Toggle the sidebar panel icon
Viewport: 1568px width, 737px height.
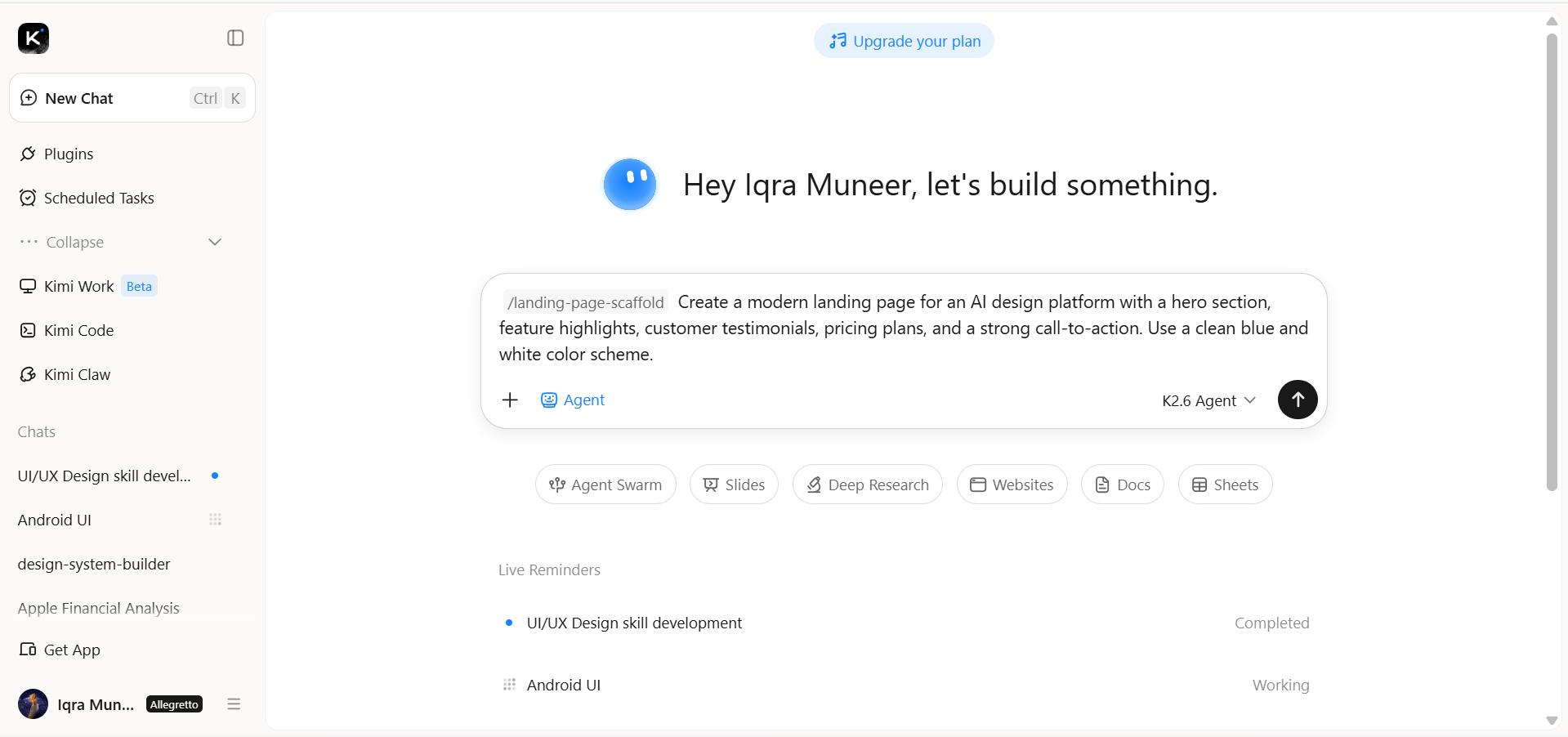[x=235, y=38]
